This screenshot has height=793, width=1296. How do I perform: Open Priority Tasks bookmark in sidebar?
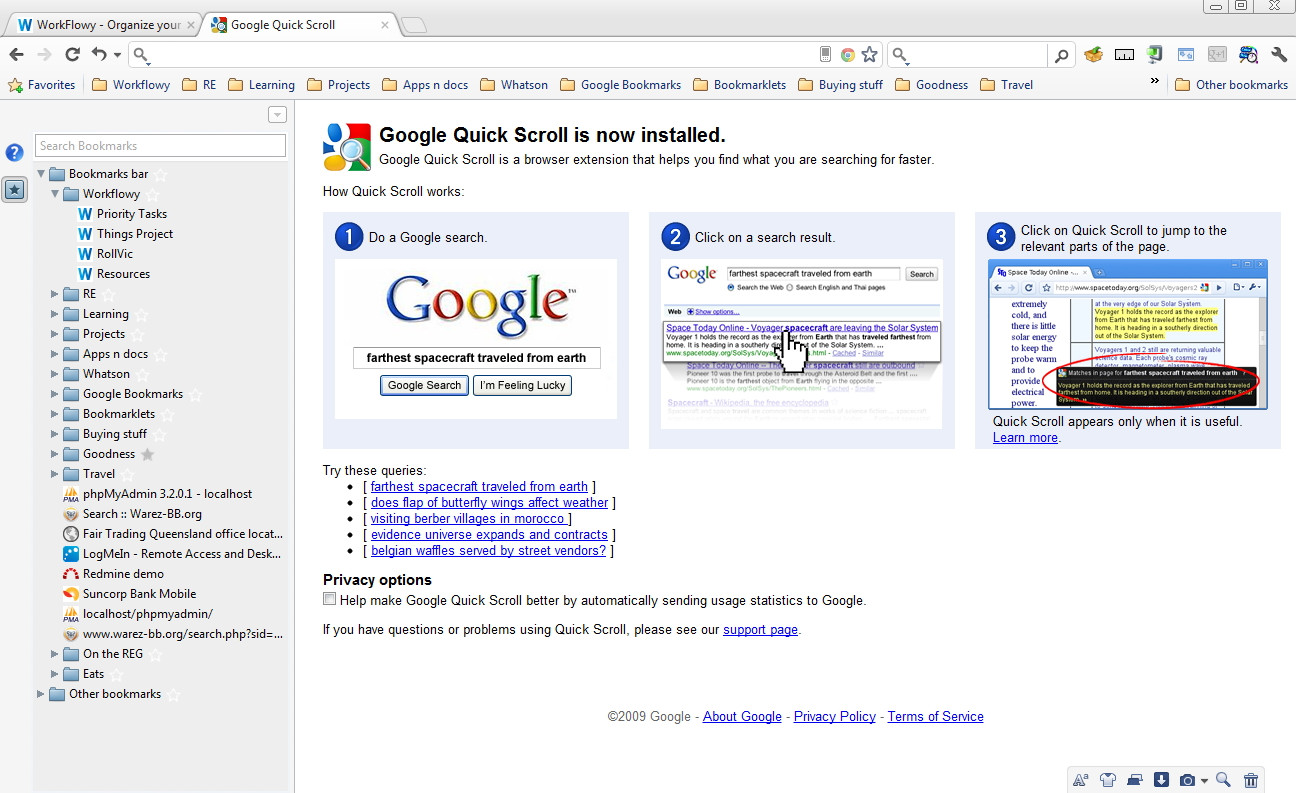coord(122,214)
